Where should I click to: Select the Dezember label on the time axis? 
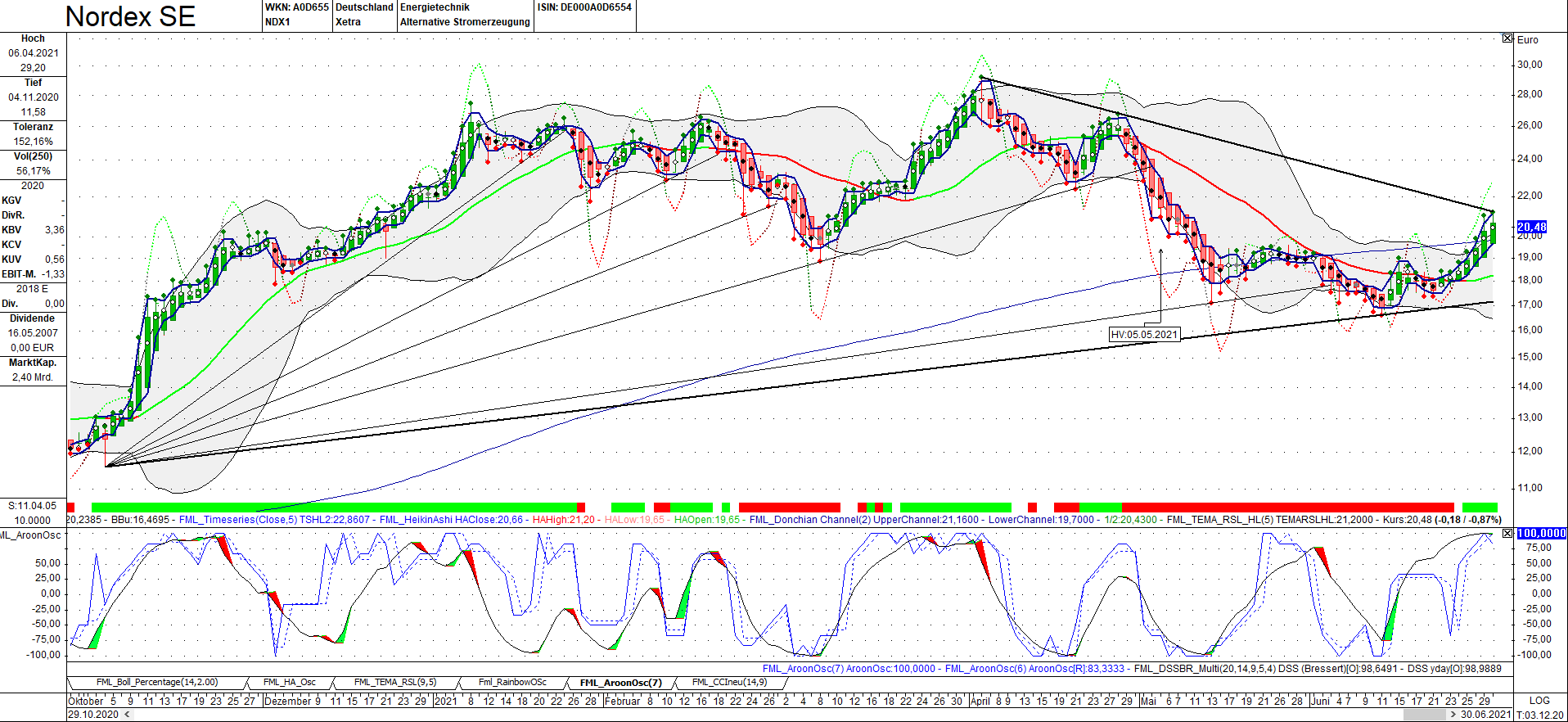288,701
